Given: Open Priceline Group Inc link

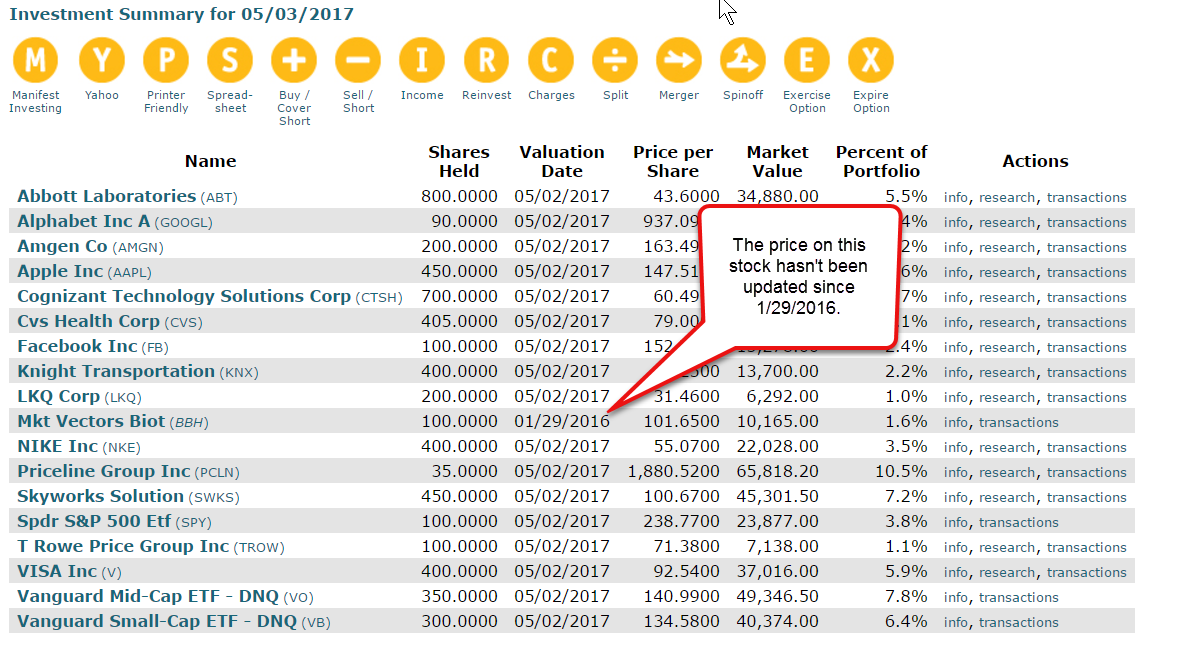Looking at the screenshot, I should click(104, 471).
